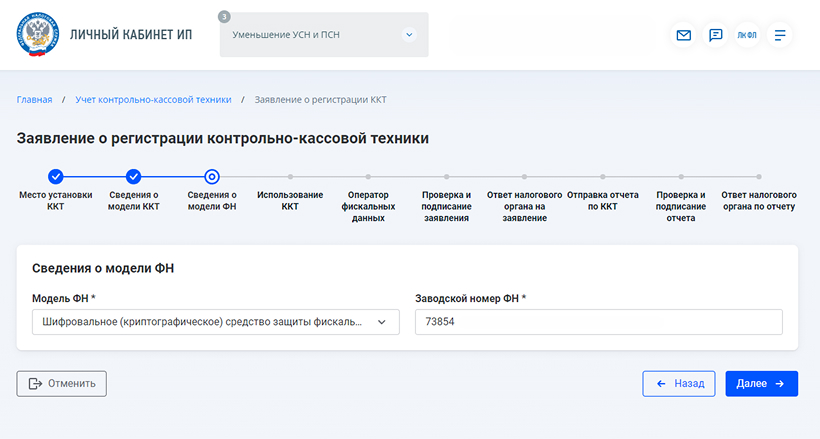This screenshot has width=820, height=439.
Task: Select the Оператор фискальных данных step
Action: tap(368, 205)
